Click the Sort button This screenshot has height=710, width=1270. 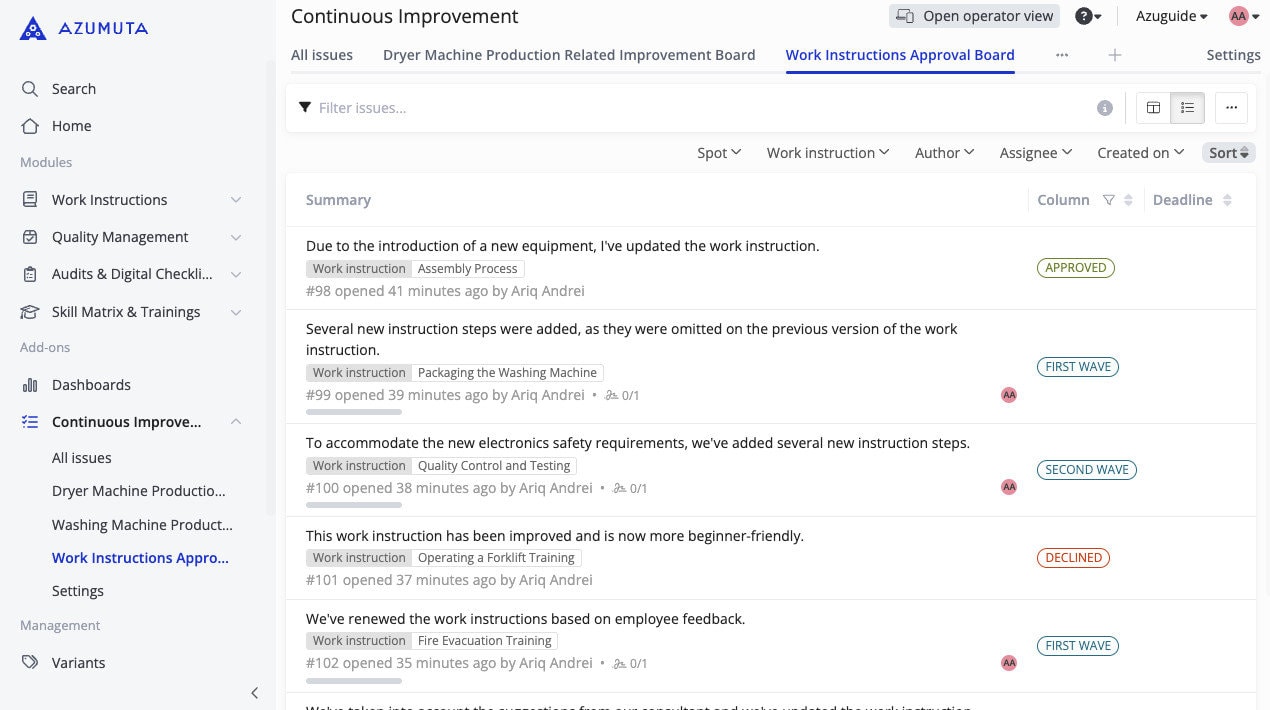(1228, 153)
